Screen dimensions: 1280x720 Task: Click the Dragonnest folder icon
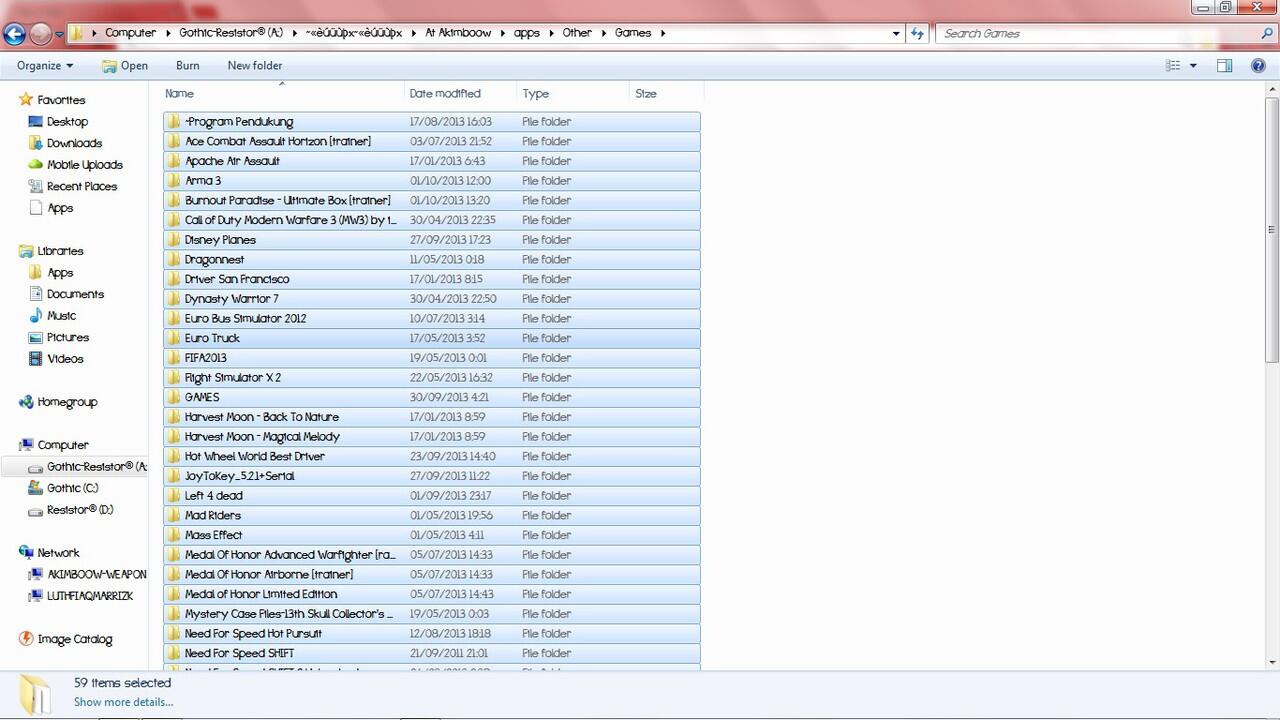[x=174, y=260]
